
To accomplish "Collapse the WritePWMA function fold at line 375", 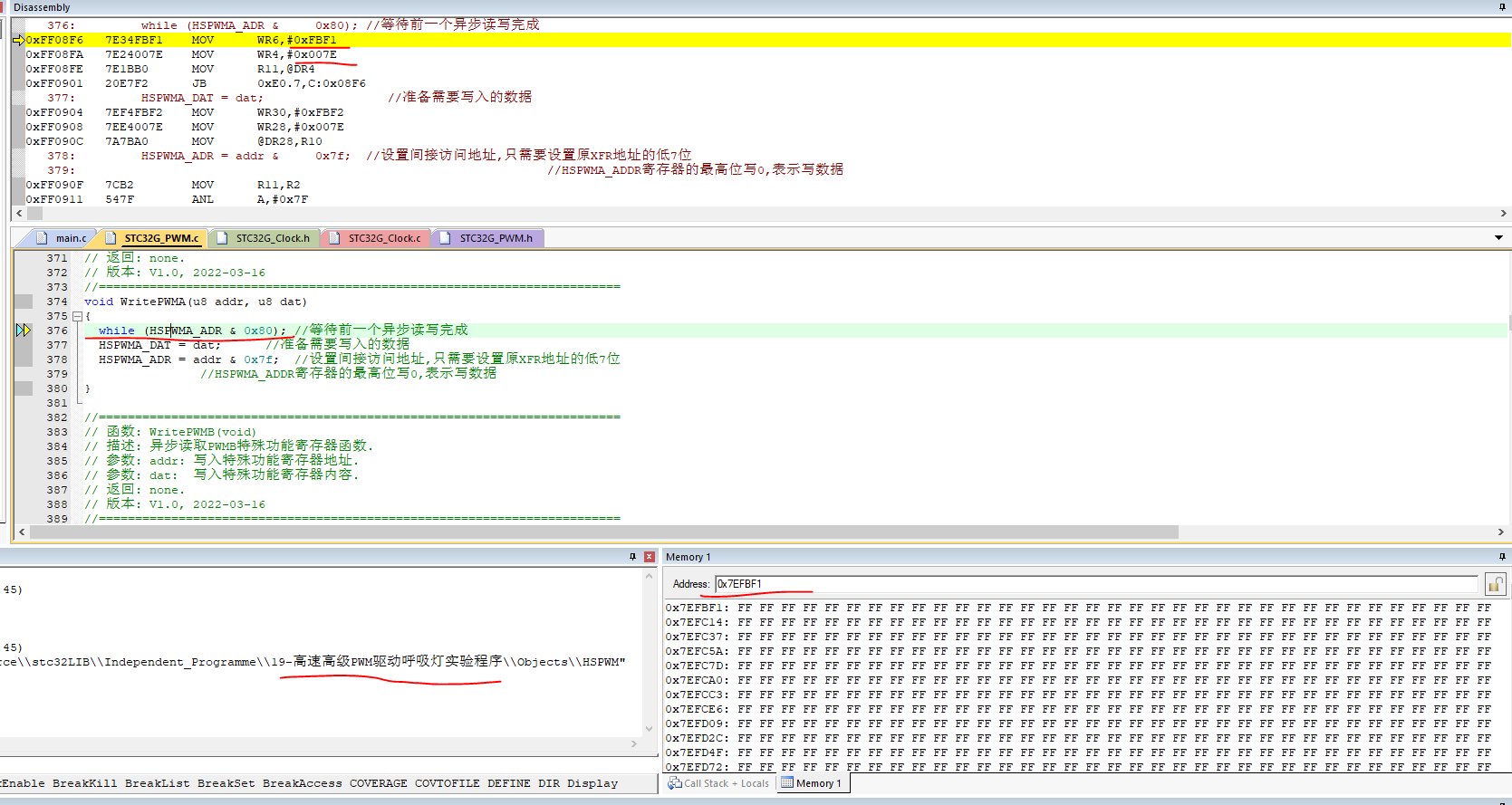I will click(77, 316).
